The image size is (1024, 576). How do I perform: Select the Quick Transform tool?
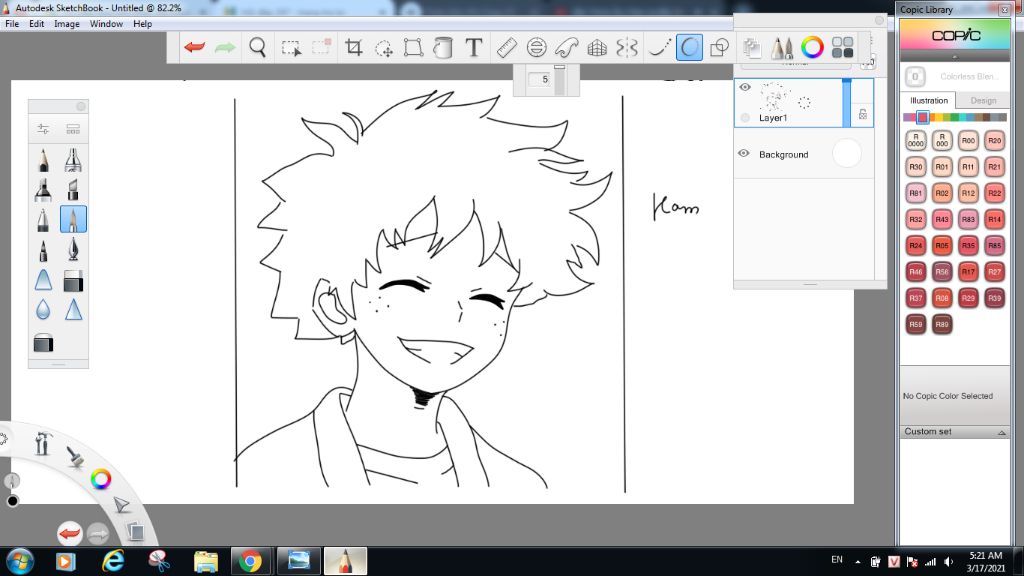click(x=383, y=48)
